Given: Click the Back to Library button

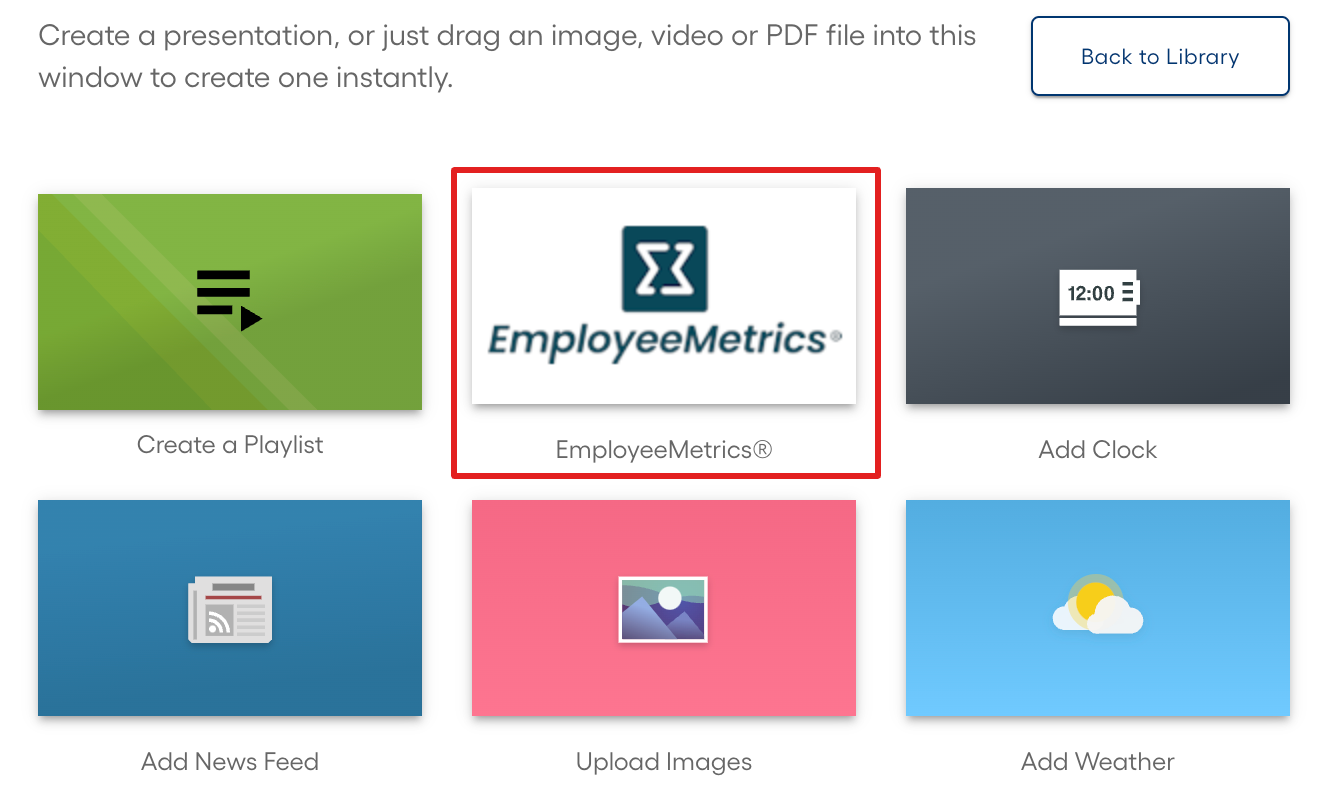Looking at the screenshot, I should click(1159, 57).
